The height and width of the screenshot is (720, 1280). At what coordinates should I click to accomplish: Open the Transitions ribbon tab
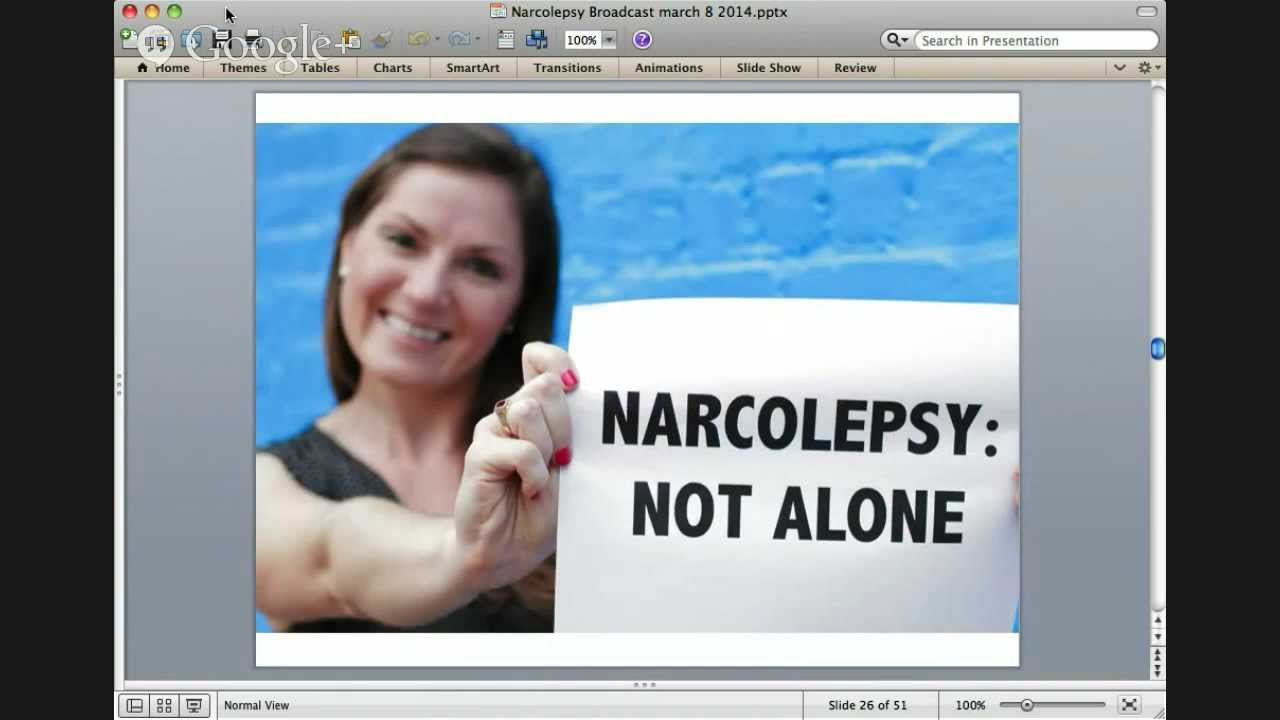(x=567, y=68)
